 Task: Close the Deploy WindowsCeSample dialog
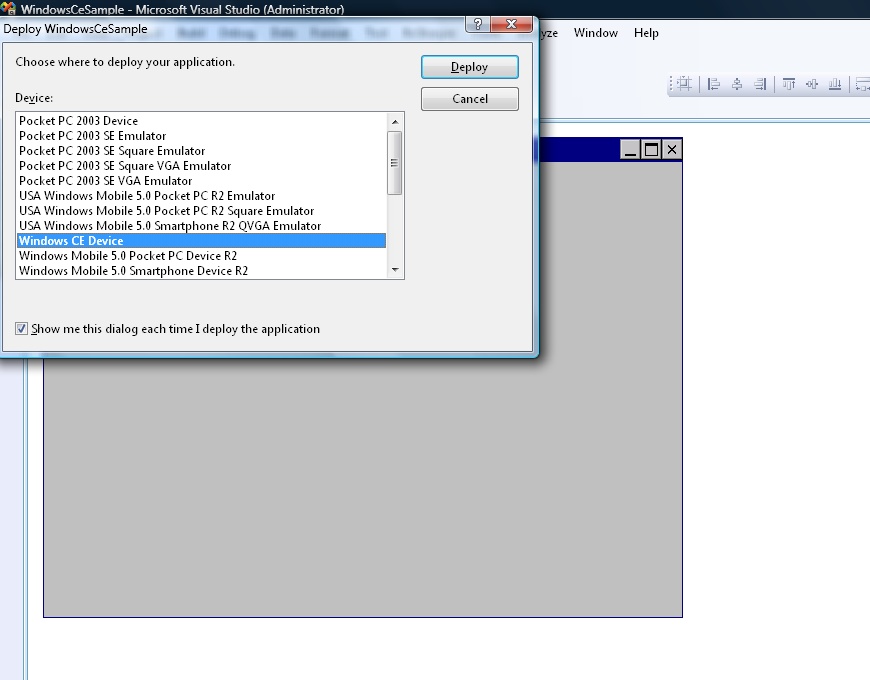(512, 24)
